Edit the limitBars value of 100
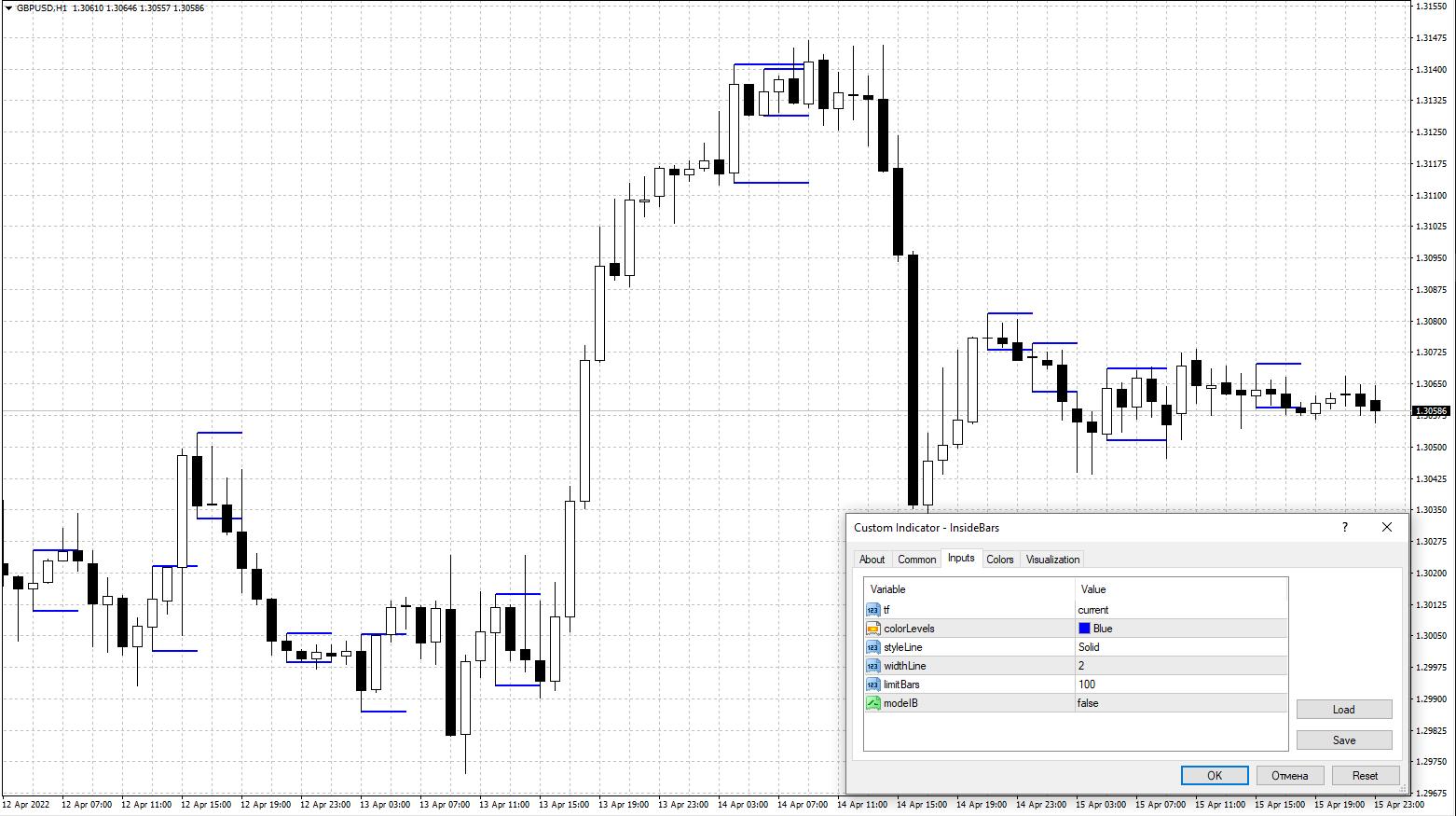This screenshot has width=1456, height=816. [x=1179, y=685]
